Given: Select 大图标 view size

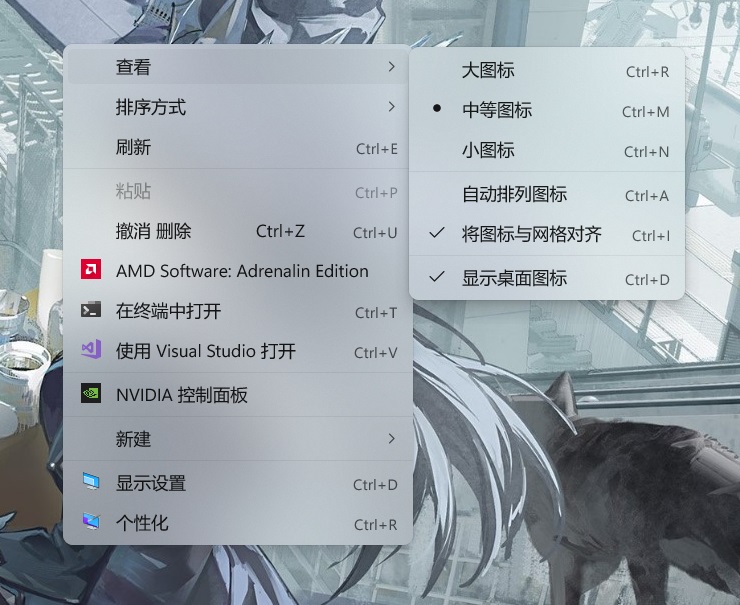Looking at the screenshot, I should pos(547,70).
